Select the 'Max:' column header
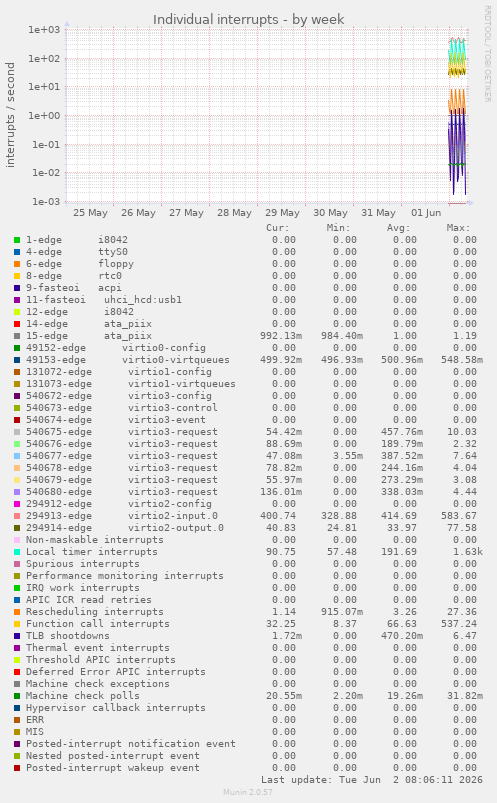Screen dimensions: 497x803 point(458,228)
